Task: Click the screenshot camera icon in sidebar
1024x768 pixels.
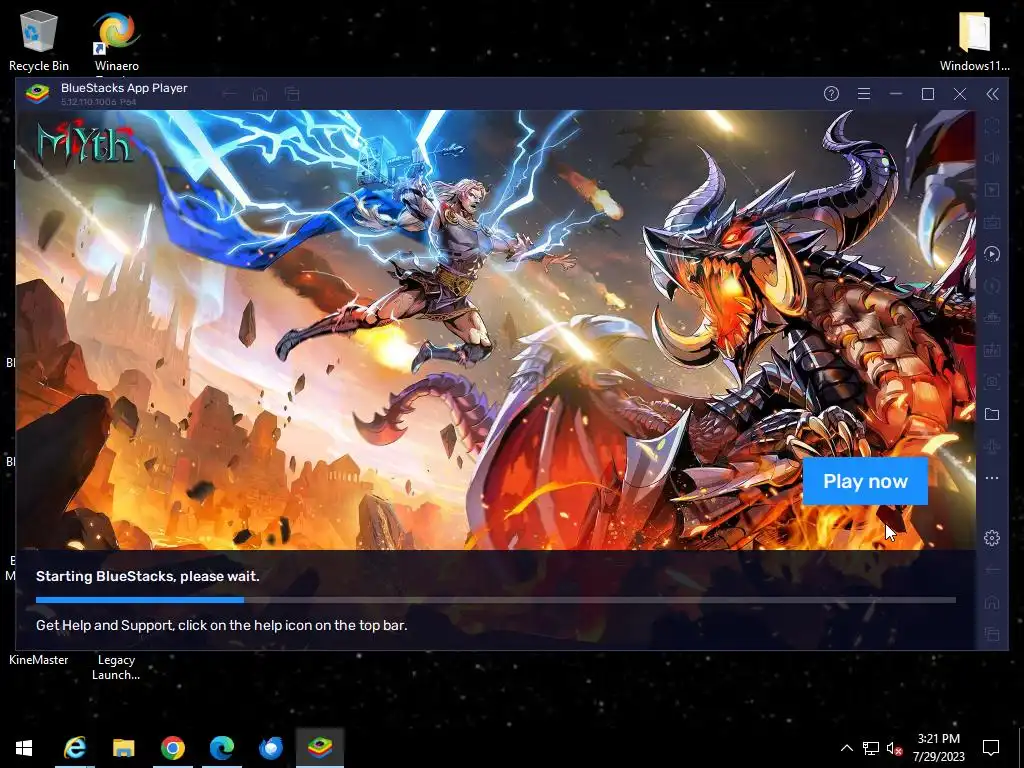Action: click(x=991, y=382)
